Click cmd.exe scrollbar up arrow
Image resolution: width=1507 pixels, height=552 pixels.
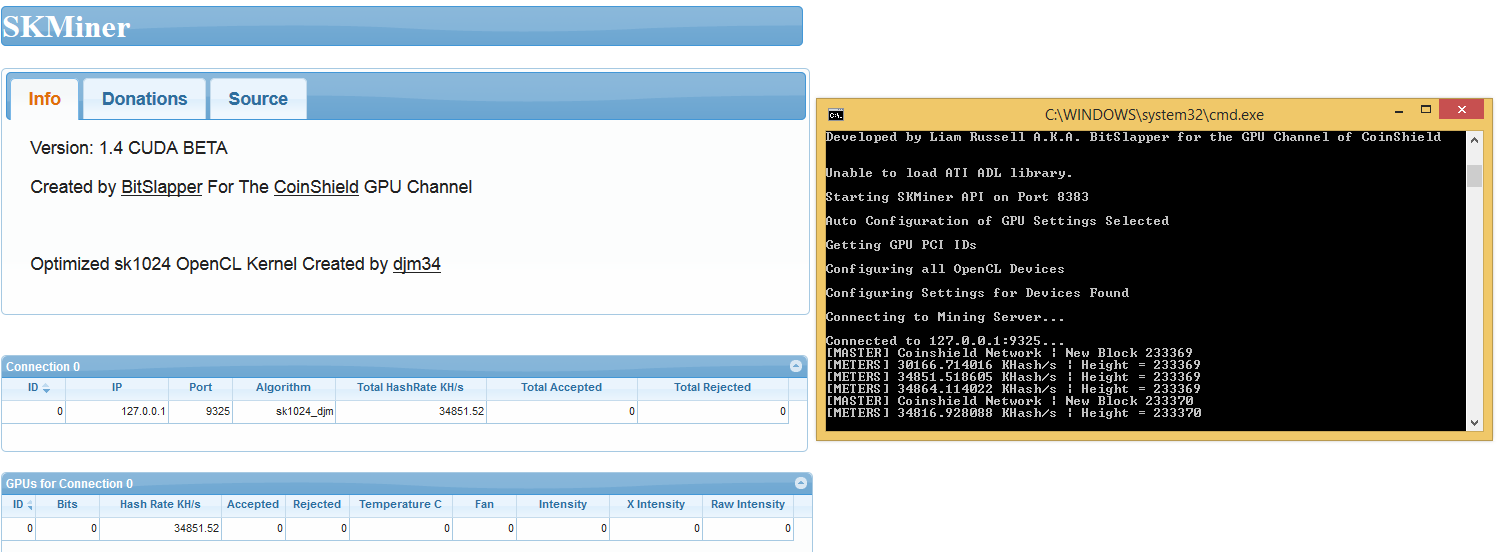(1474, 140)
